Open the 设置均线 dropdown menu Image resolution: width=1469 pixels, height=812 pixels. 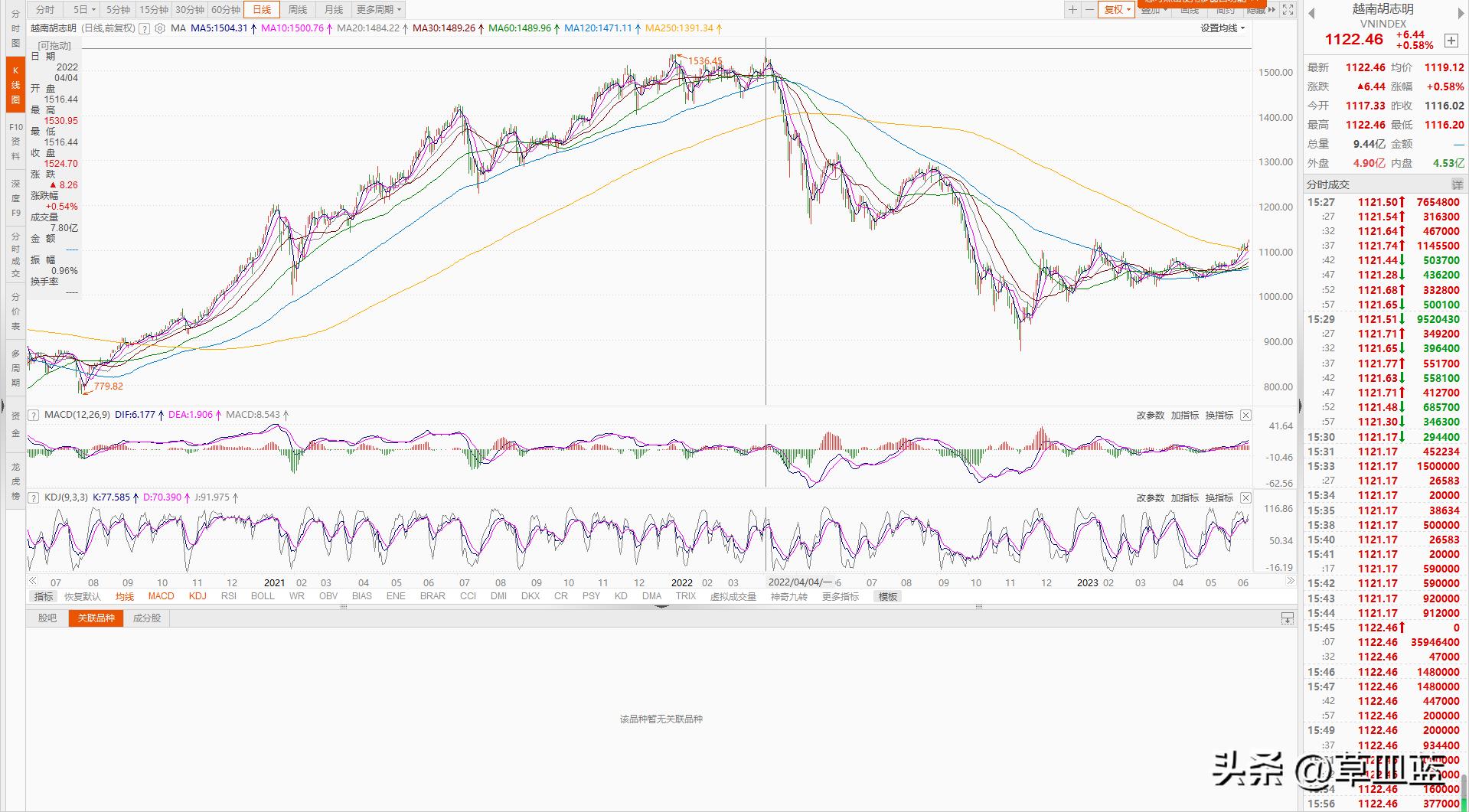click(1222, 28)
